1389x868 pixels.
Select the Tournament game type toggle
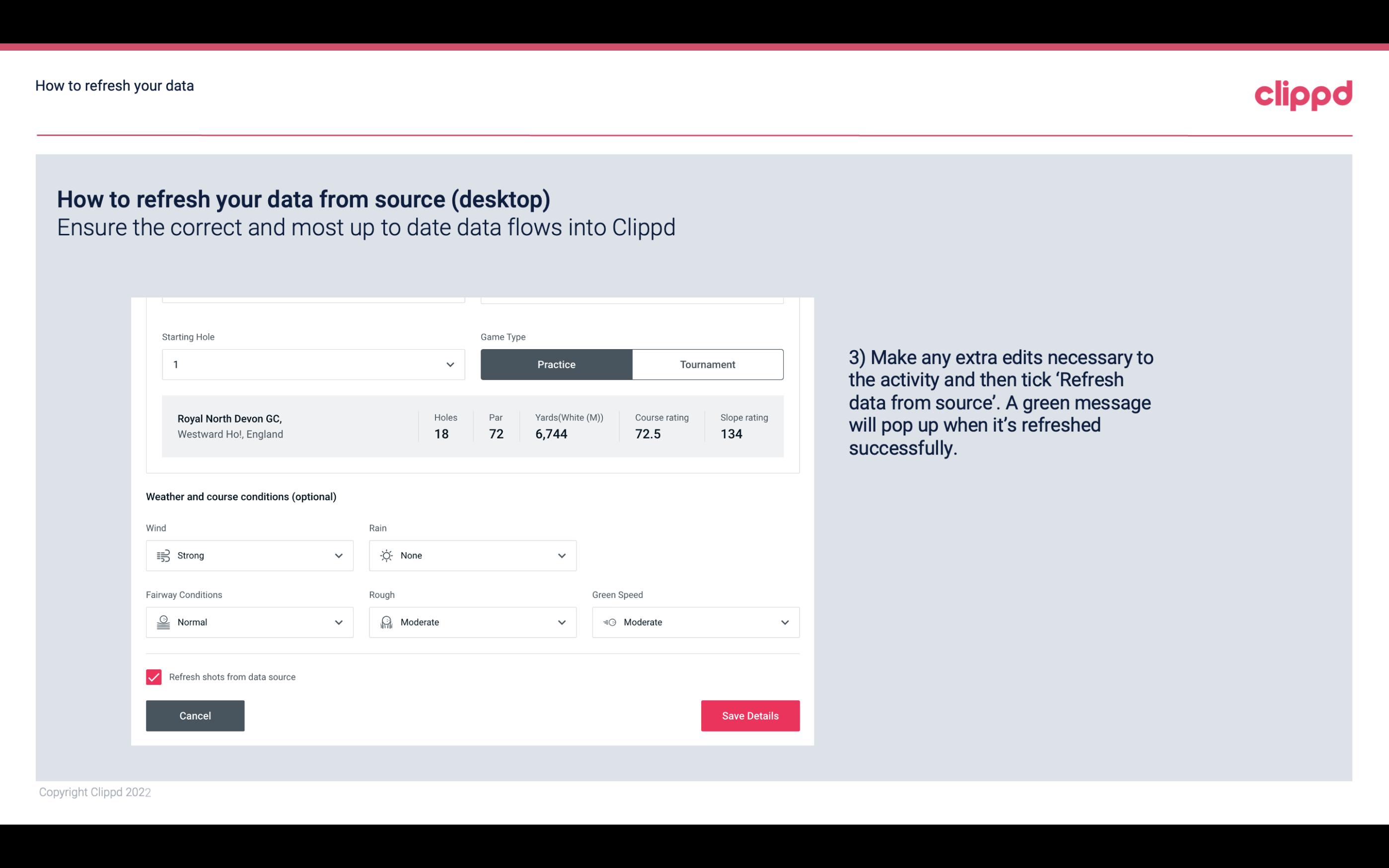pyautogui.click(x=707, y=364)
